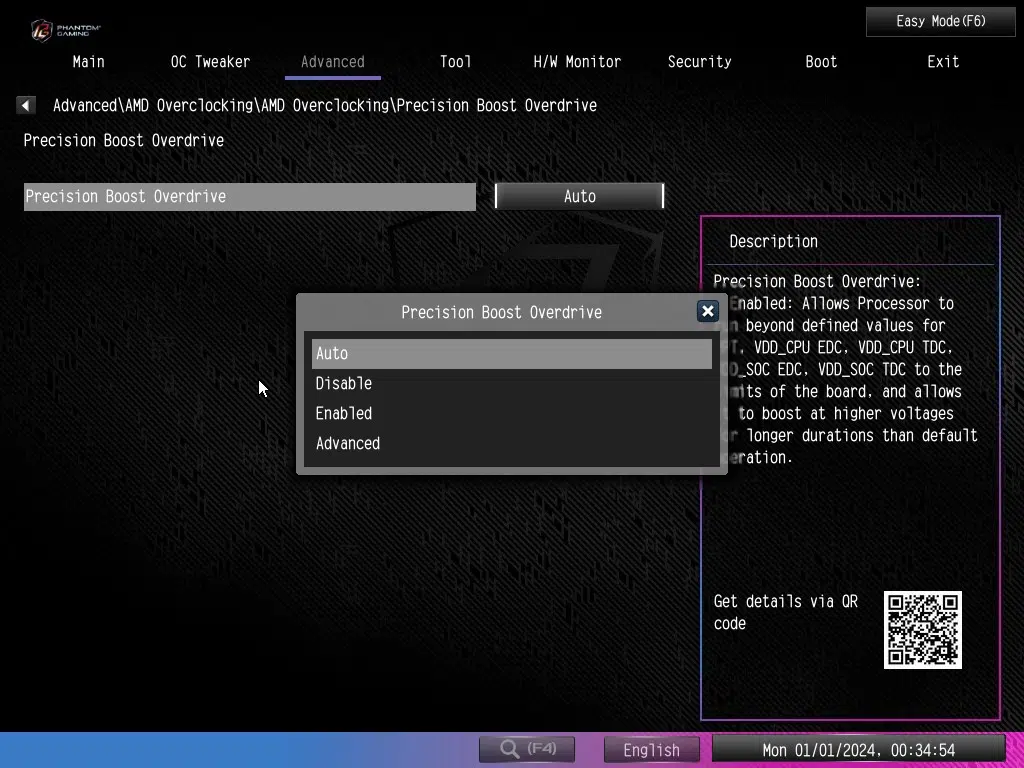Open the Main tab
1024x768 pixels.
coord(88,62)
